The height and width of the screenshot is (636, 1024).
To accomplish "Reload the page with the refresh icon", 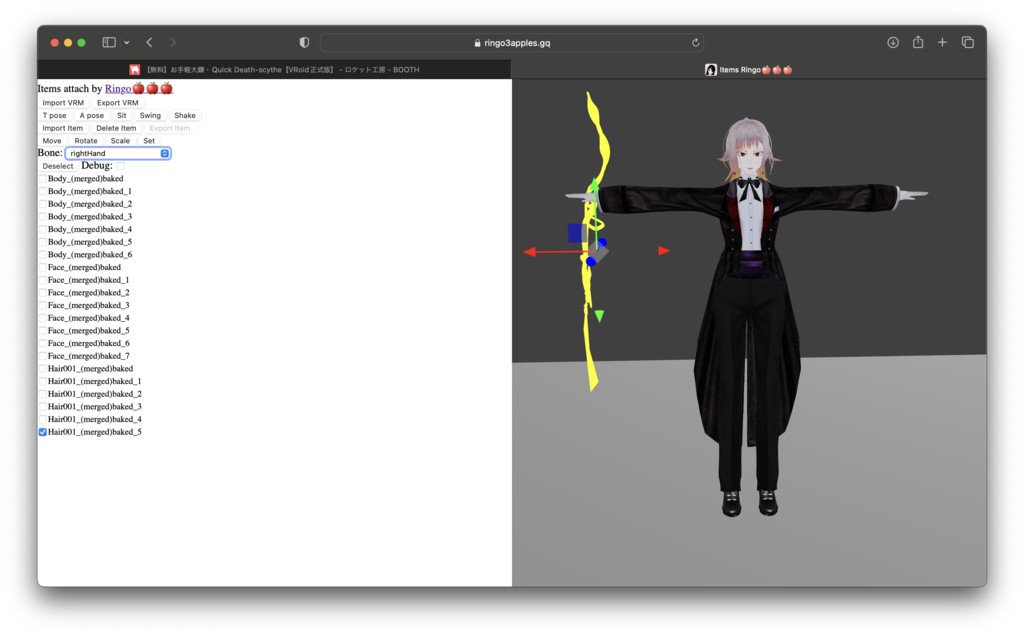I will click(x=696, y=42).
